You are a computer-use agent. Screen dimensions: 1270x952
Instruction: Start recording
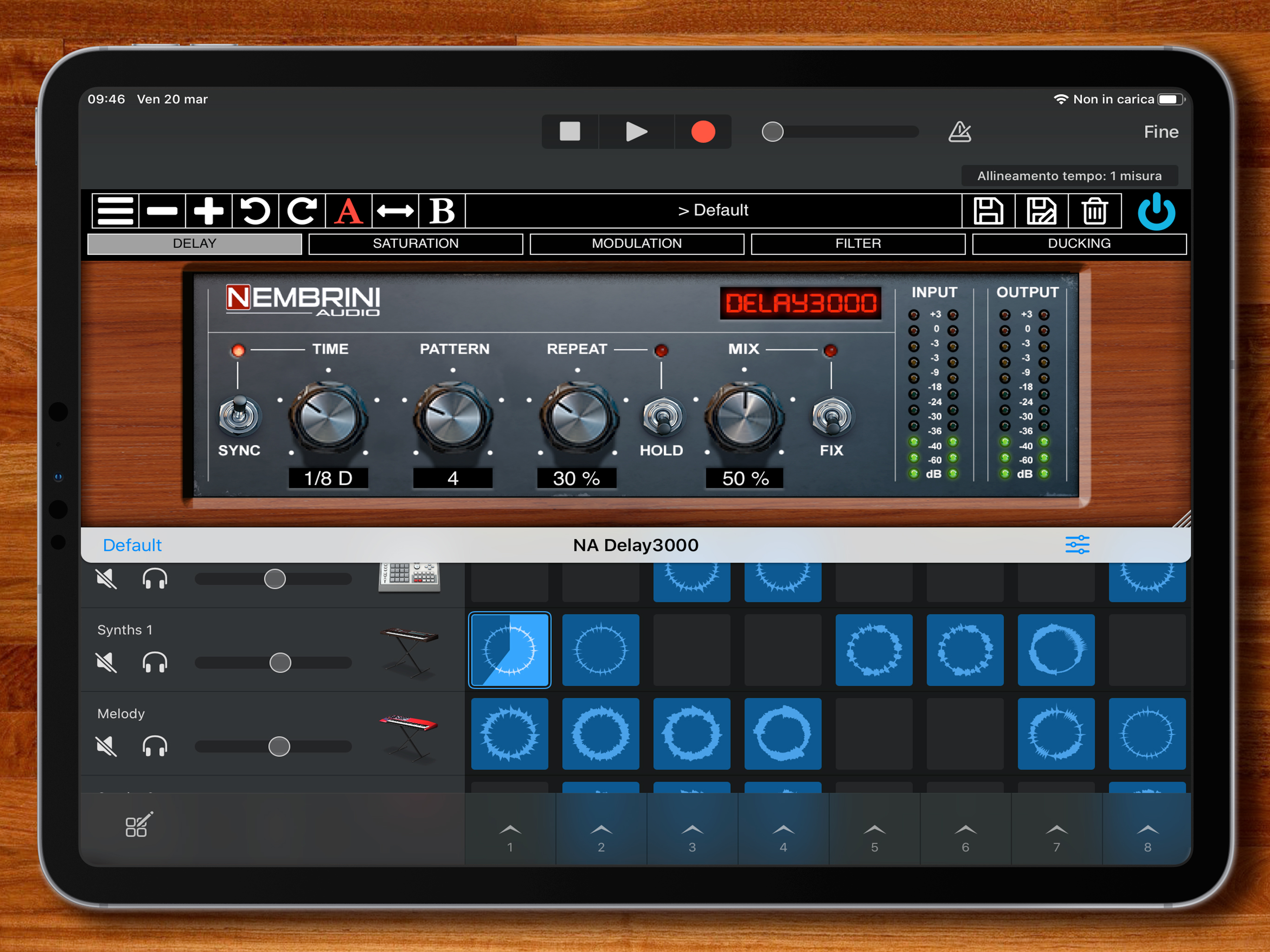[703, 132]
